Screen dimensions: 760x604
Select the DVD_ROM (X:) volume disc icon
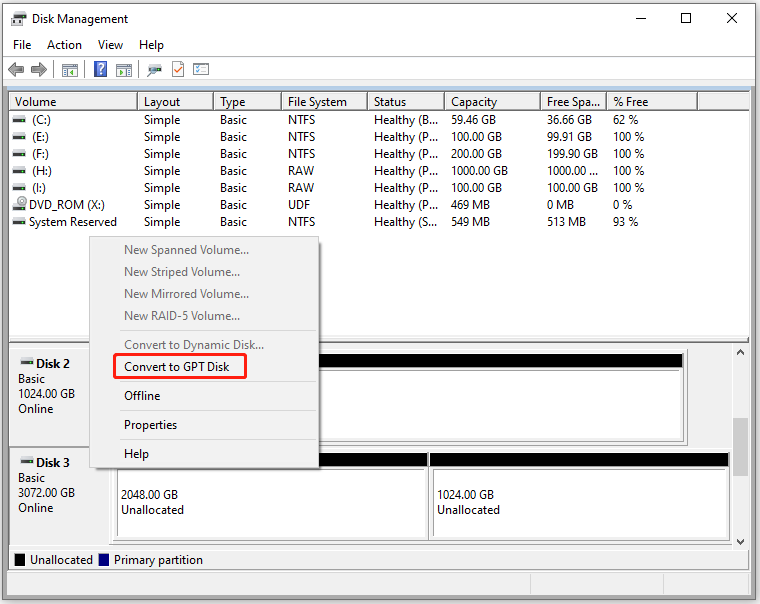tap(20, 205)
